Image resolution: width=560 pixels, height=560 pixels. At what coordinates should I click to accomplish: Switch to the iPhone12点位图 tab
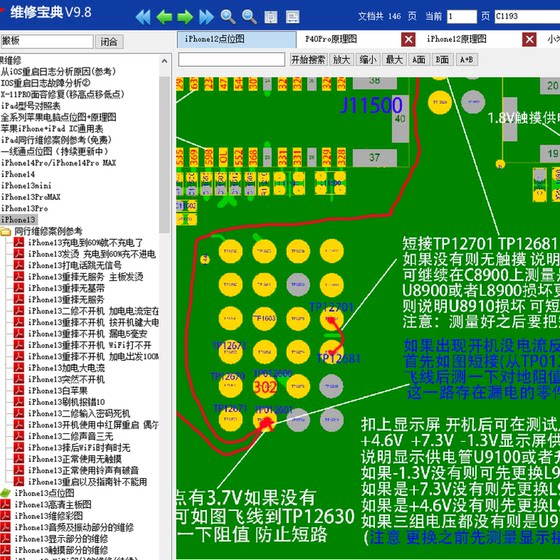236,39
